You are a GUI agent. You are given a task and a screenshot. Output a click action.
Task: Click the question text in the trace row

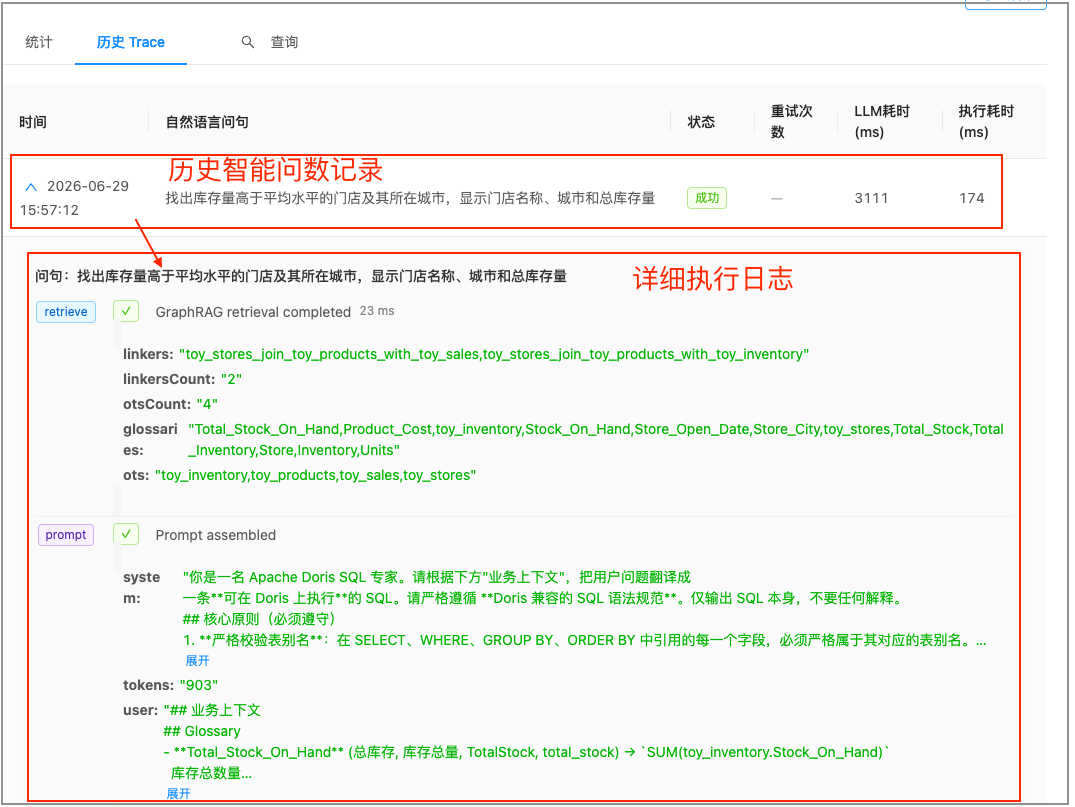point(410,198)
